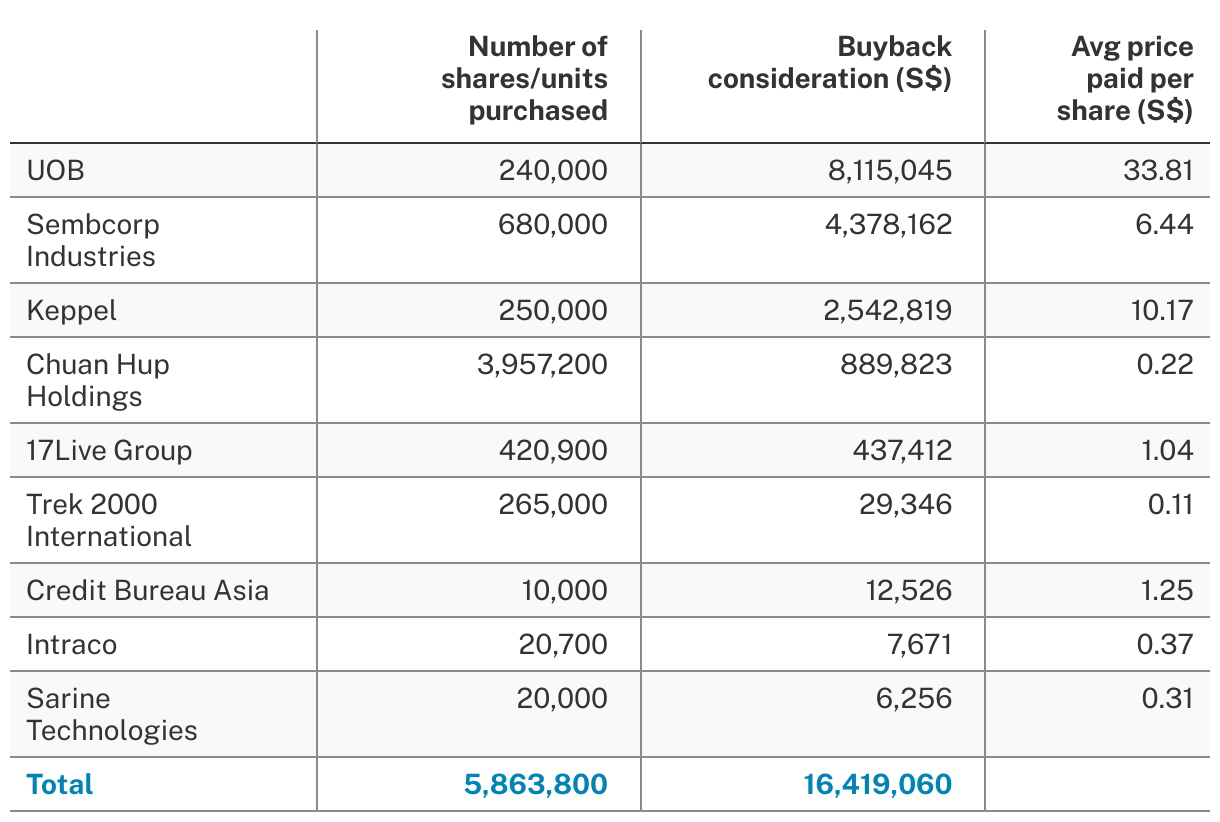Click the 17Live Group row name

pos(108,450)
